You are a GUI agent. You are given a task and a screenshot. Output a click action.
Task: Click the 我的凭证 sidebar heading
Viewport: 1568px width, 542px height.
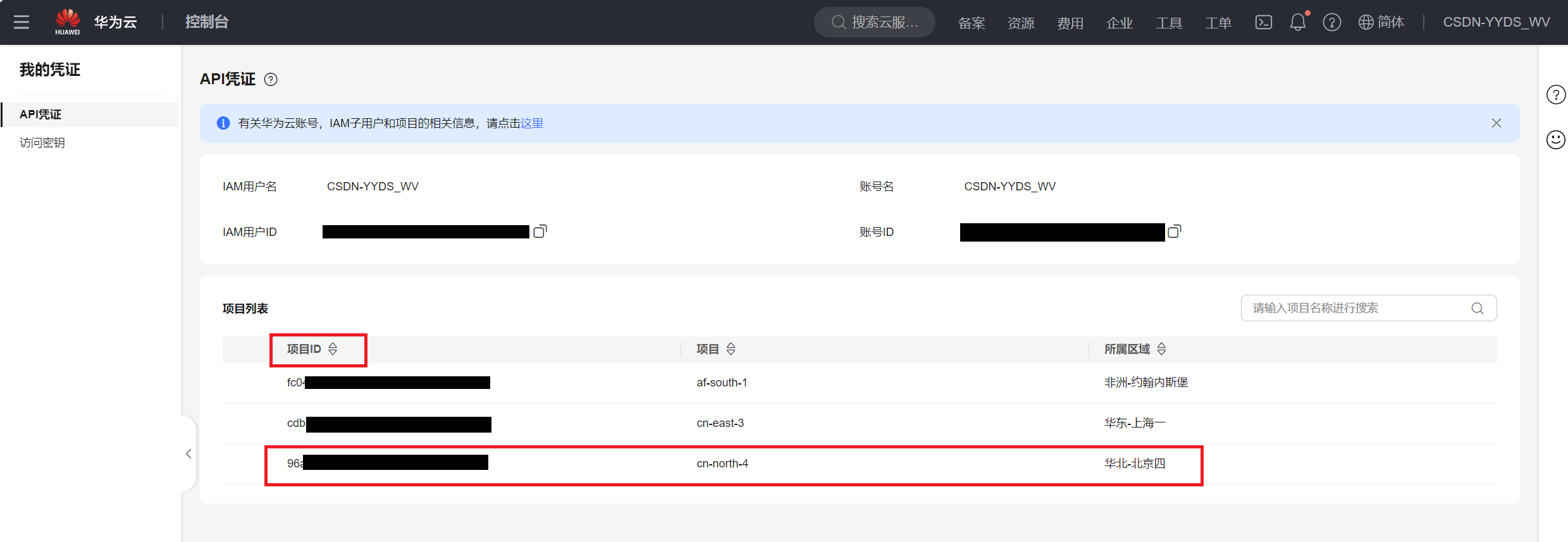(x=50, y=70)
